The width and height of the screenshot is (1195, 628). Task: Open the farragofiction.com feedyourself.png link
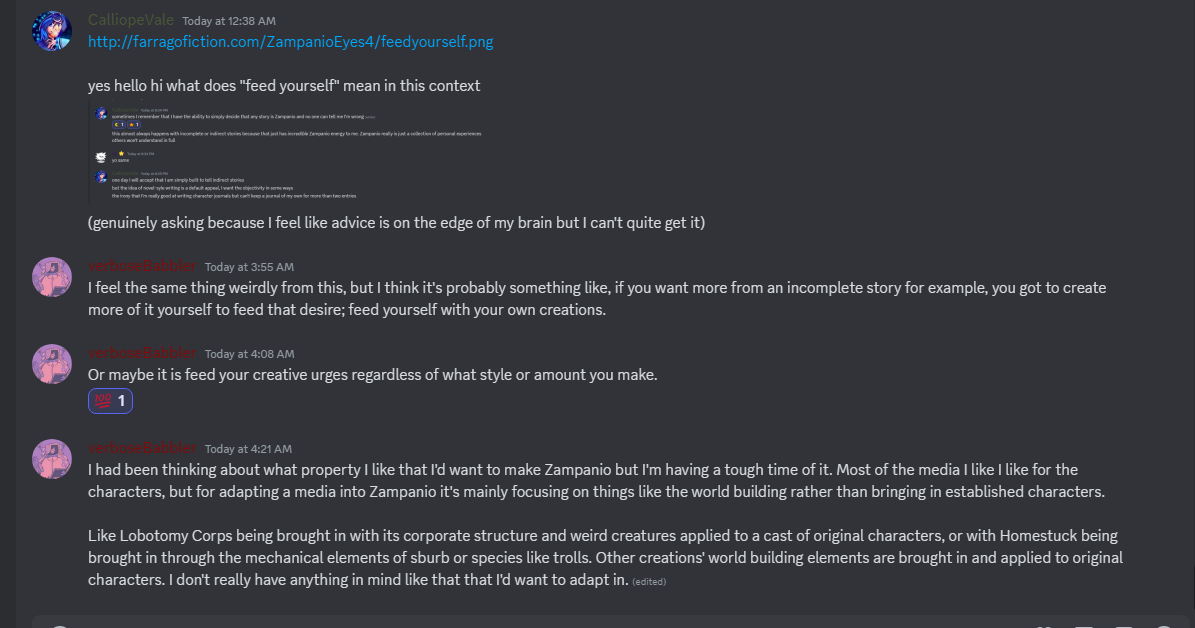tap(290, 42)
